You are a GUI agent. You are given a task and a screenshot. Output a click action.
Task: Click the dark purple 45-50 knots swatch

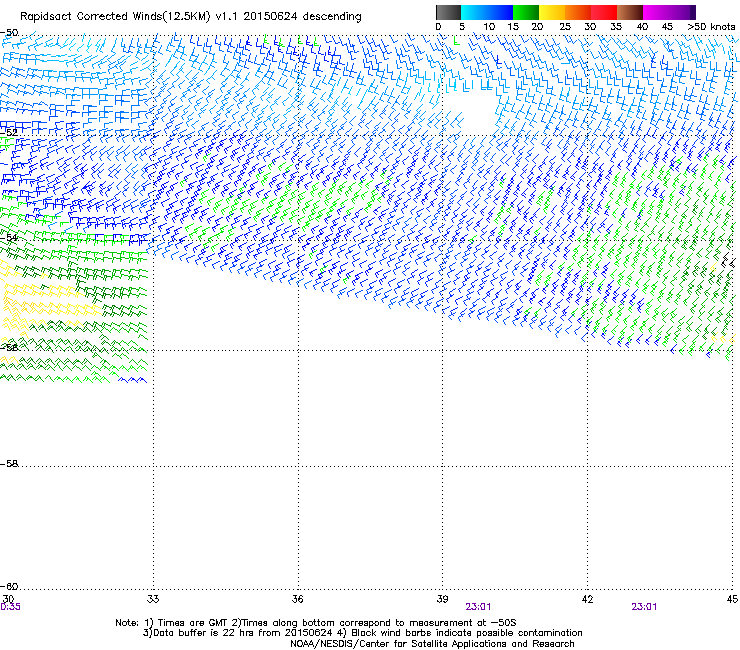pos(682,12)
